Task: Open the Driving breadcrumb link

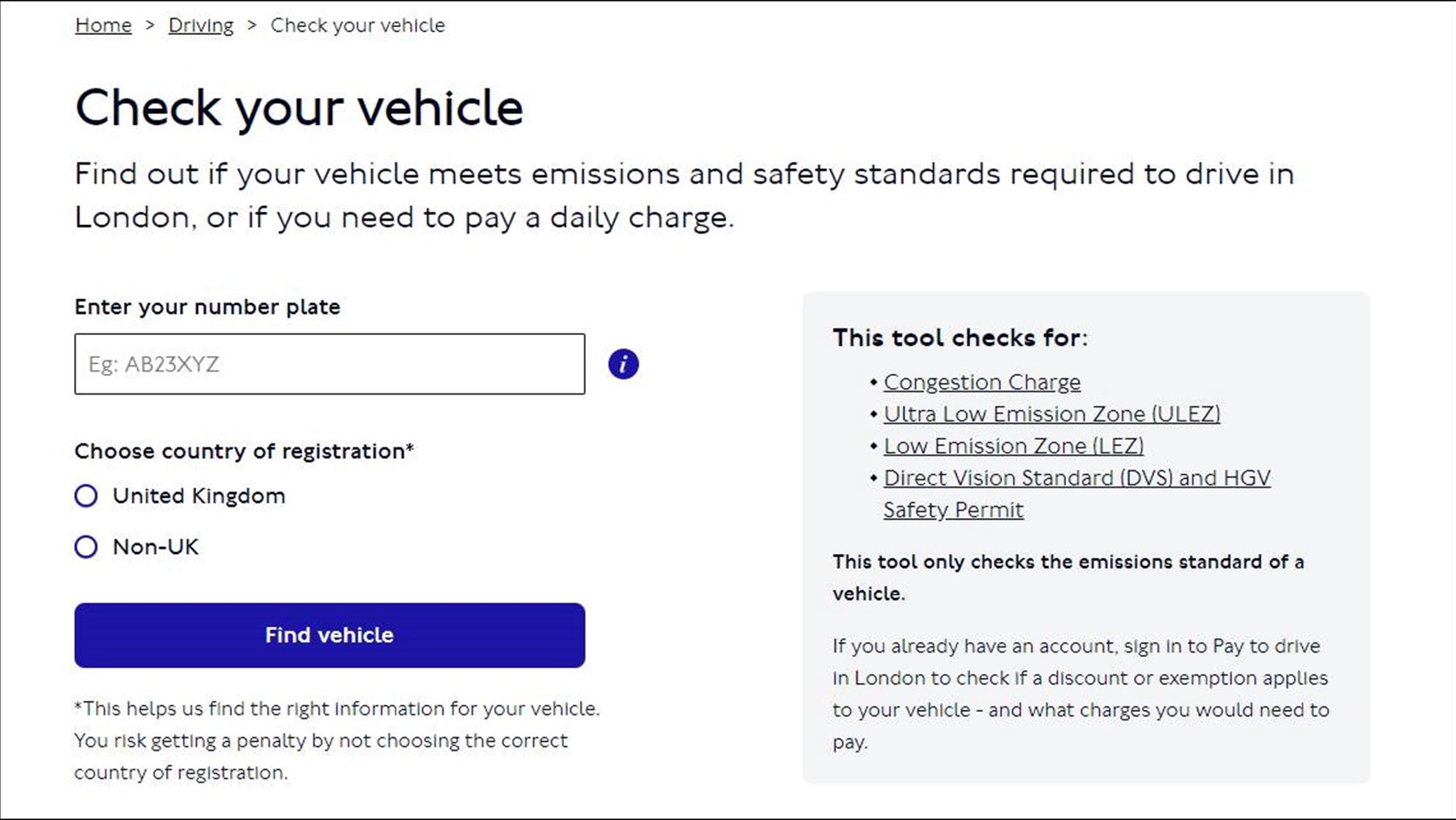Action: tap(200, 24)
